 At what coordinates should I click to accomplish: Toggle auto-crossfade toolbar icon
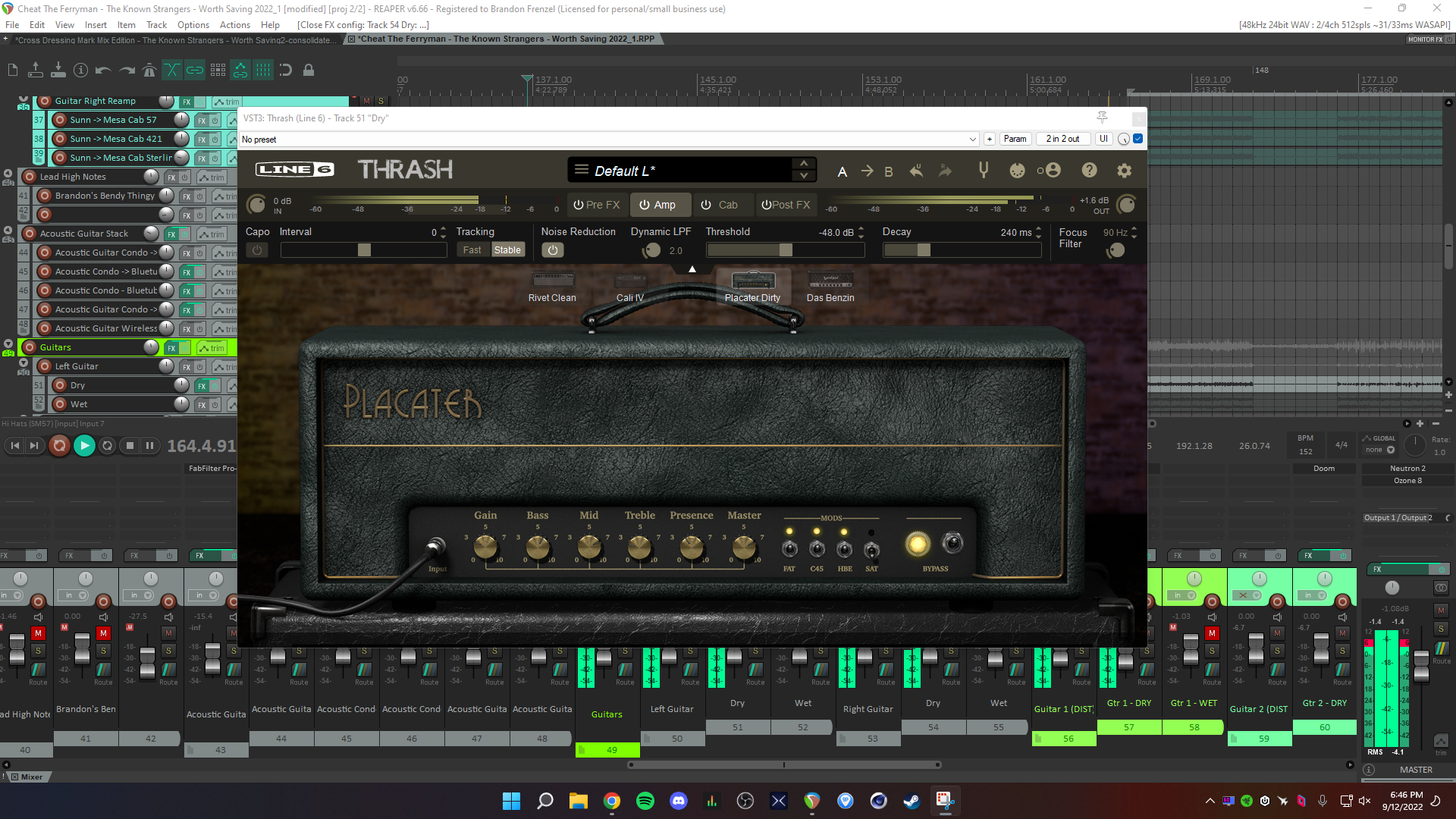(x=172, y=70)
